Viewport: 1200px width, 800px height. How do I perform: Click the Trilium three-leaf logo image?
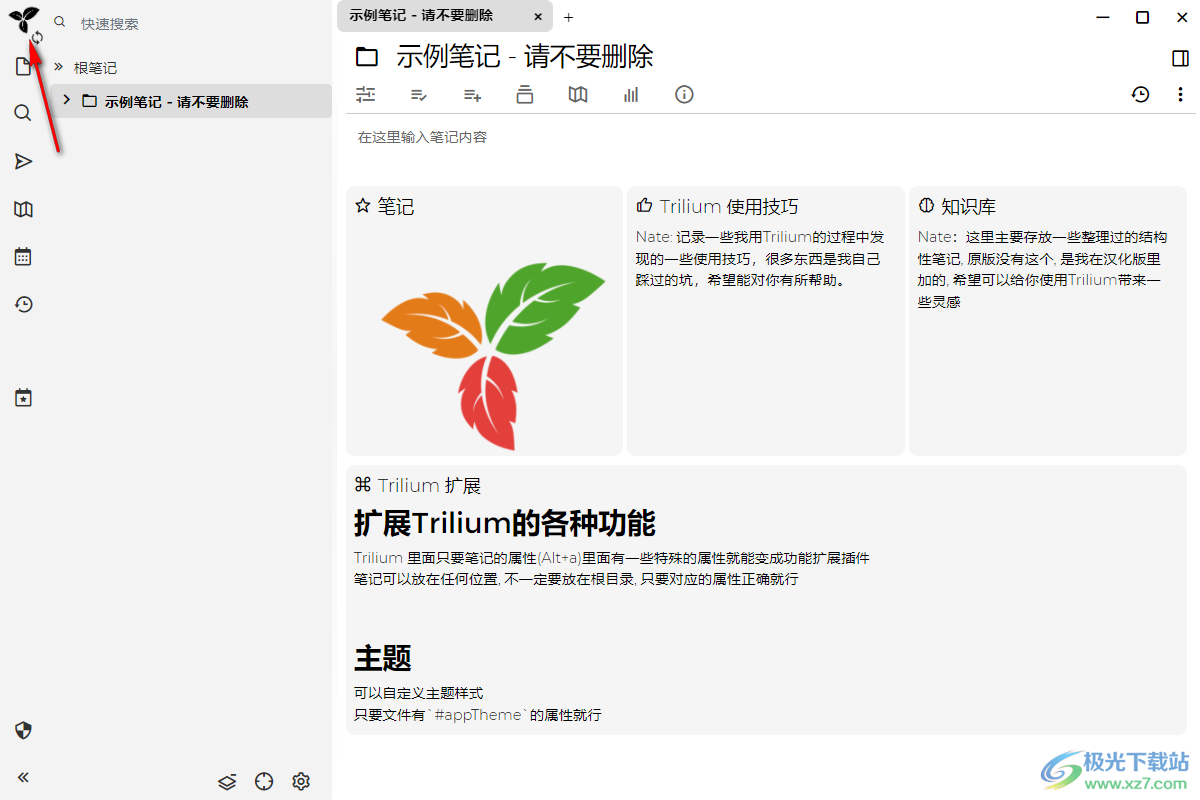pos(493,357)
